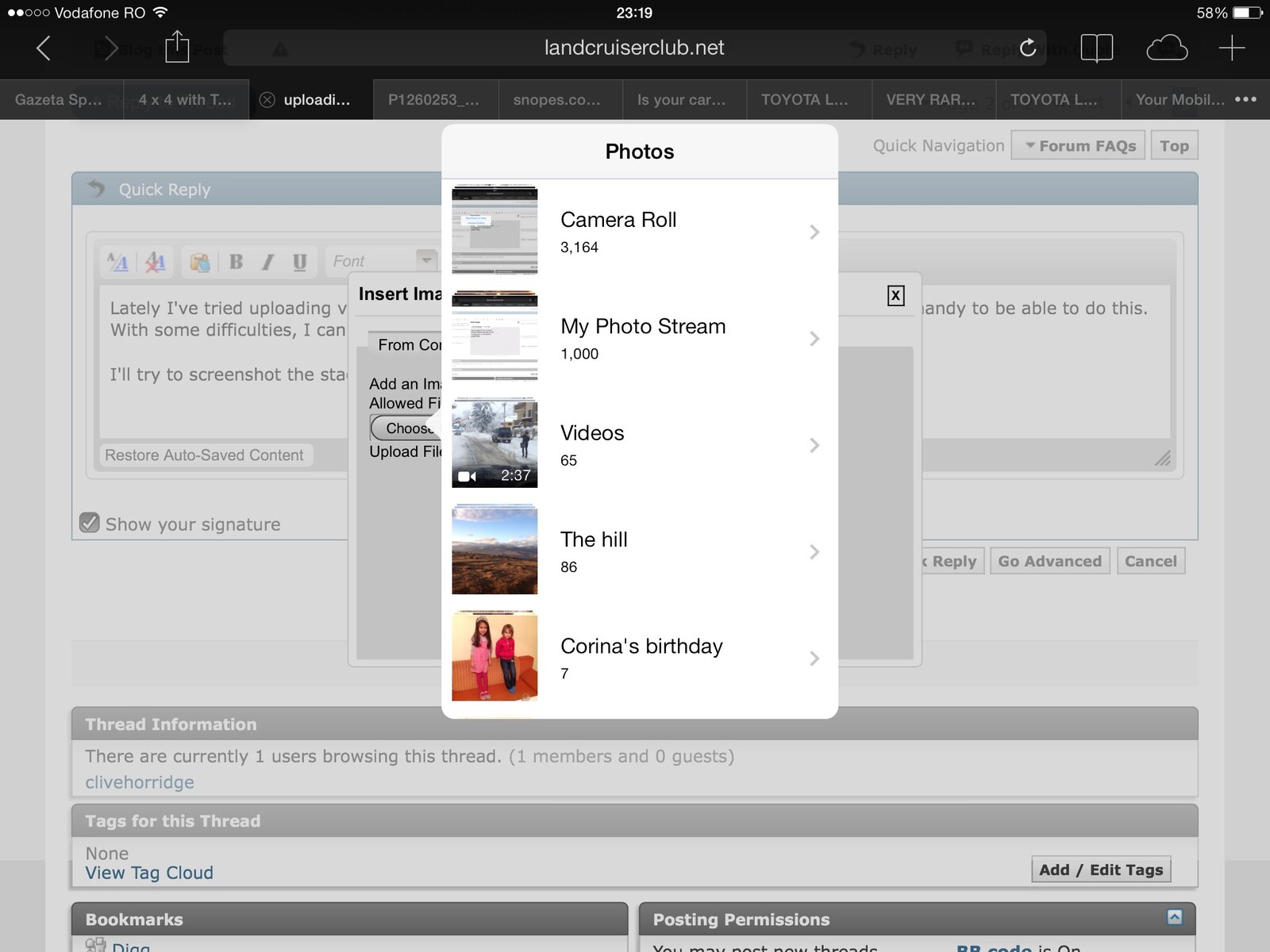Open View Tag Cloud link
The height and width of the screenshot is (952, 1270).
click(x=149, y=873)
